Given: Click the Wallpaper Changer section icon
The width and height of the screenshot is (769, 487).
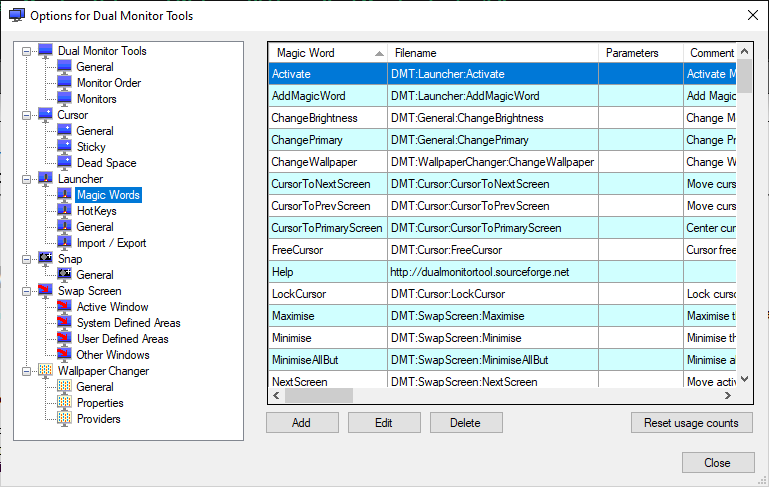Looking at the screenshot, I should pos(46,371).
